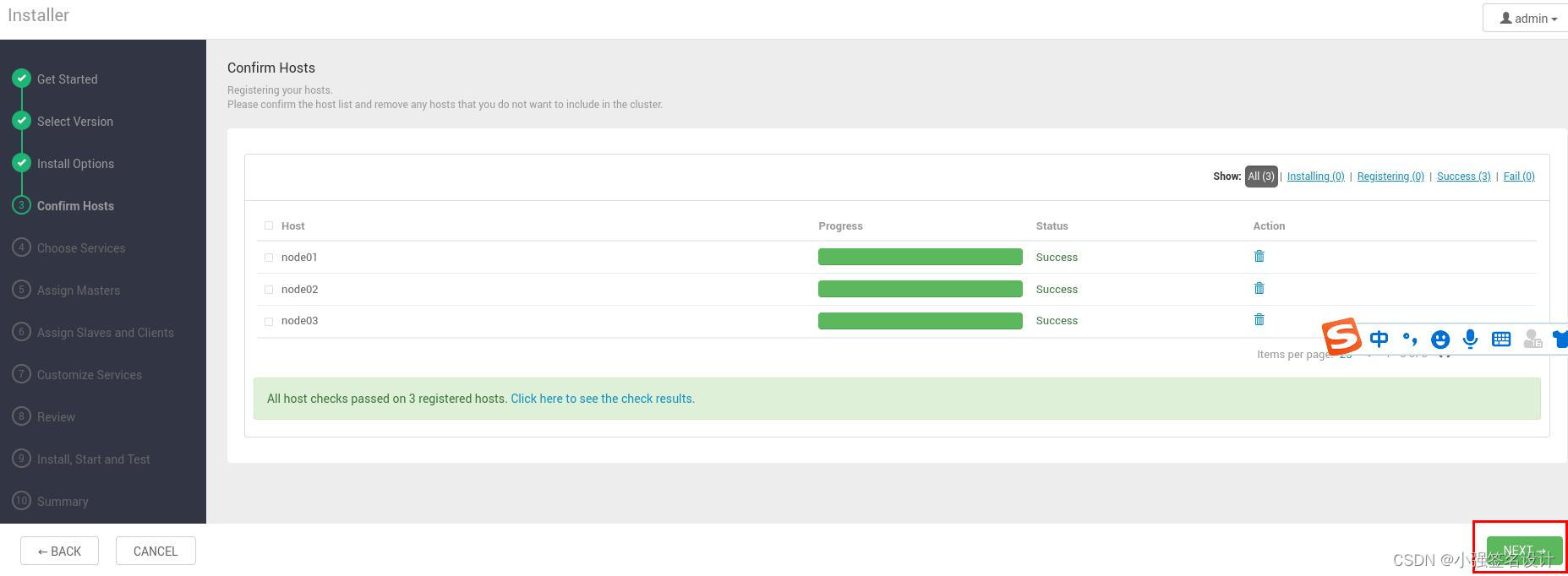The height and width of the screenshot is (576, 1568).
Task: Click Customize Services step
Action: [x=90, y=375]
